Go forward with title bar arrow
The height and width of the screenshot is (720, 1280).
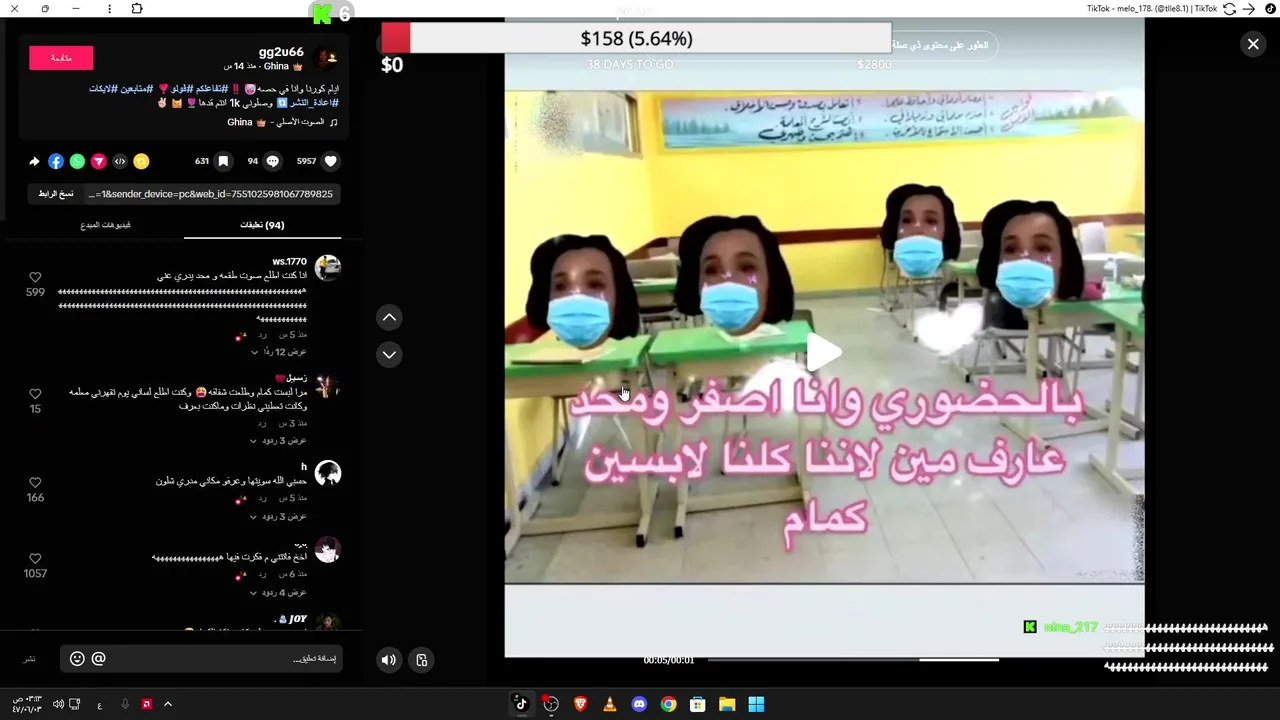point(1248,8)
